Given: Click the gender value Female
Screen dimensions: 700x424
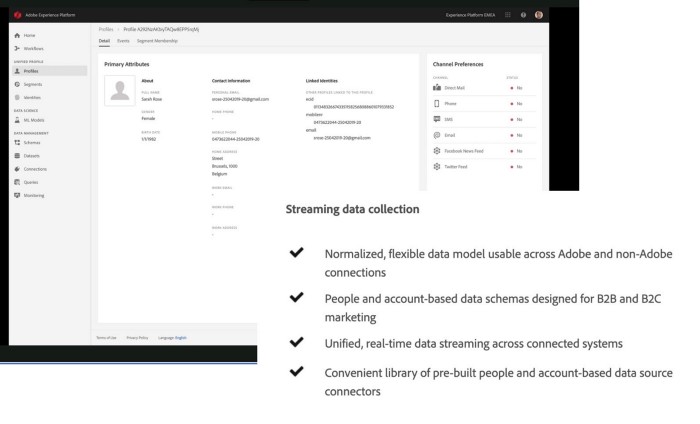Looking at the screenshot, I should (x=148, y=119).
